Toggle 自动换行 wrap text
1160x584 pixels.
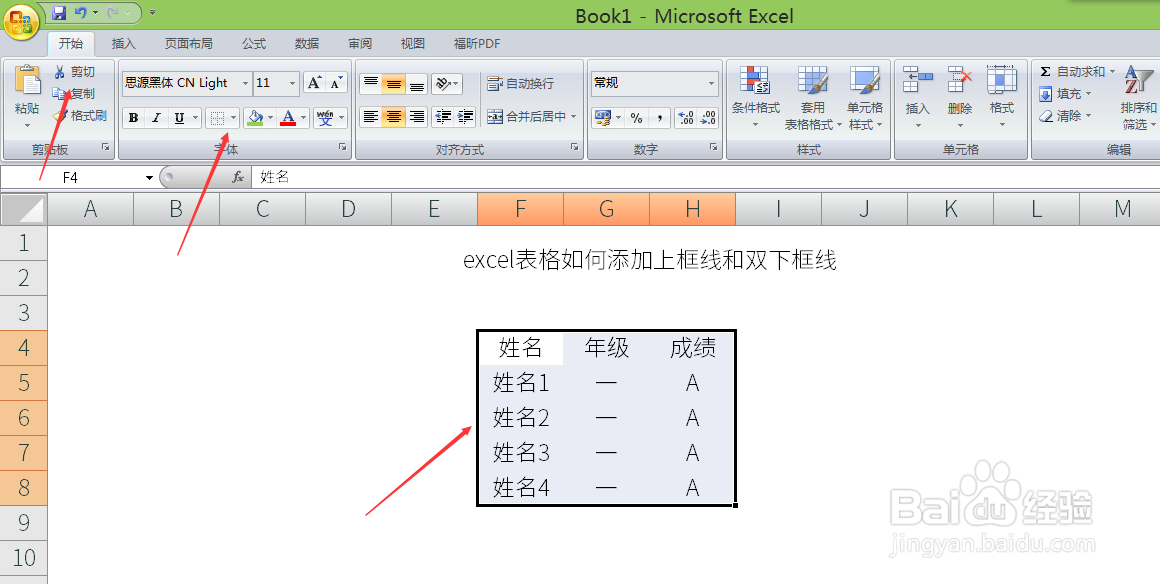coord(520,84)
